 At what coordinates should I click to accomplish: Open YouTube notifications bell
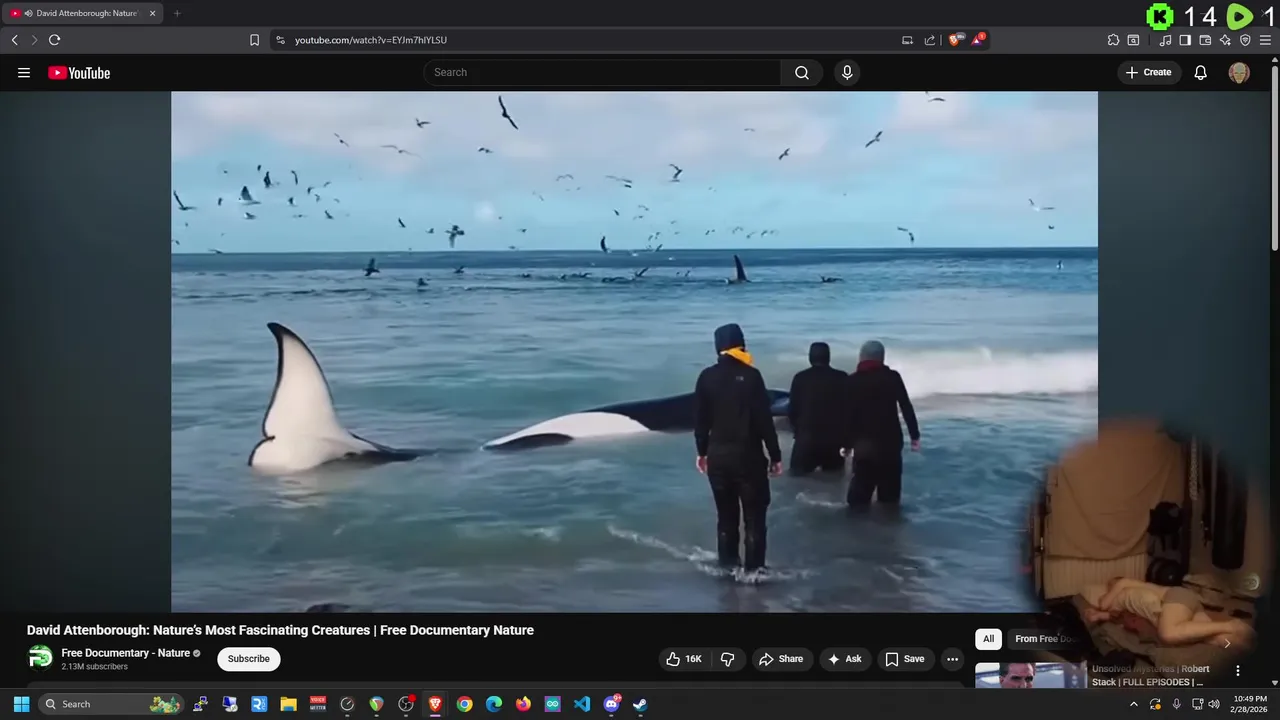coord(1200,73)
